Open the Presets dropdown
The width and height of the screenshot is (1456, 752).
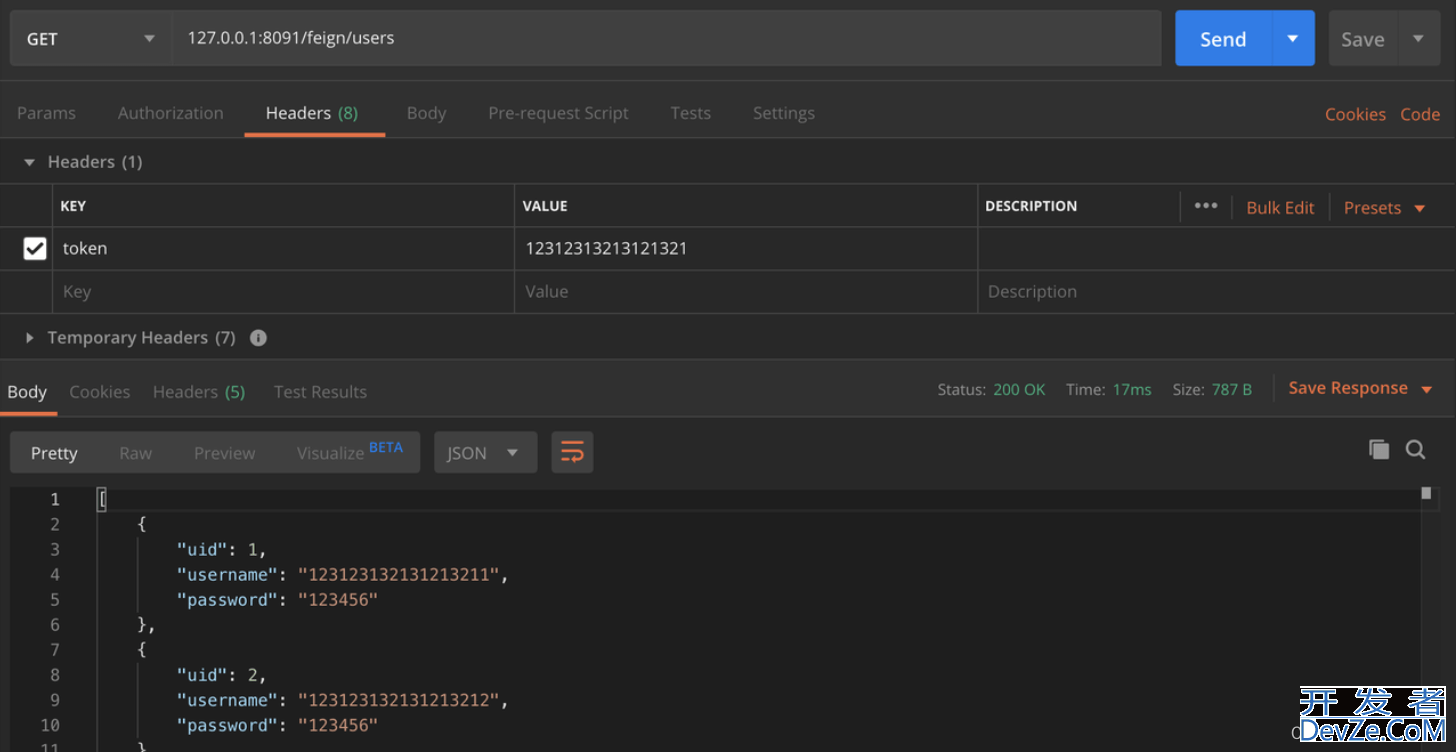click(1384, 208)
